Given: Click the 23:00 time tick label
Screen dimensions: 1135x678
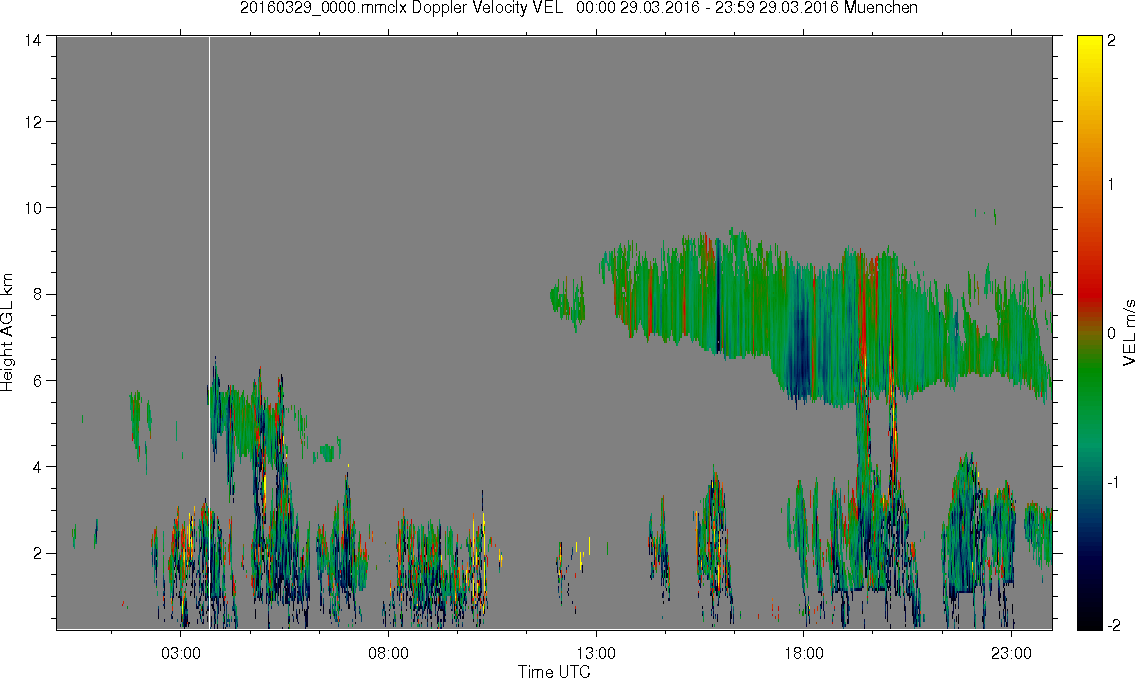Looking at the screenshot, I should click(x=1011, y=653).
